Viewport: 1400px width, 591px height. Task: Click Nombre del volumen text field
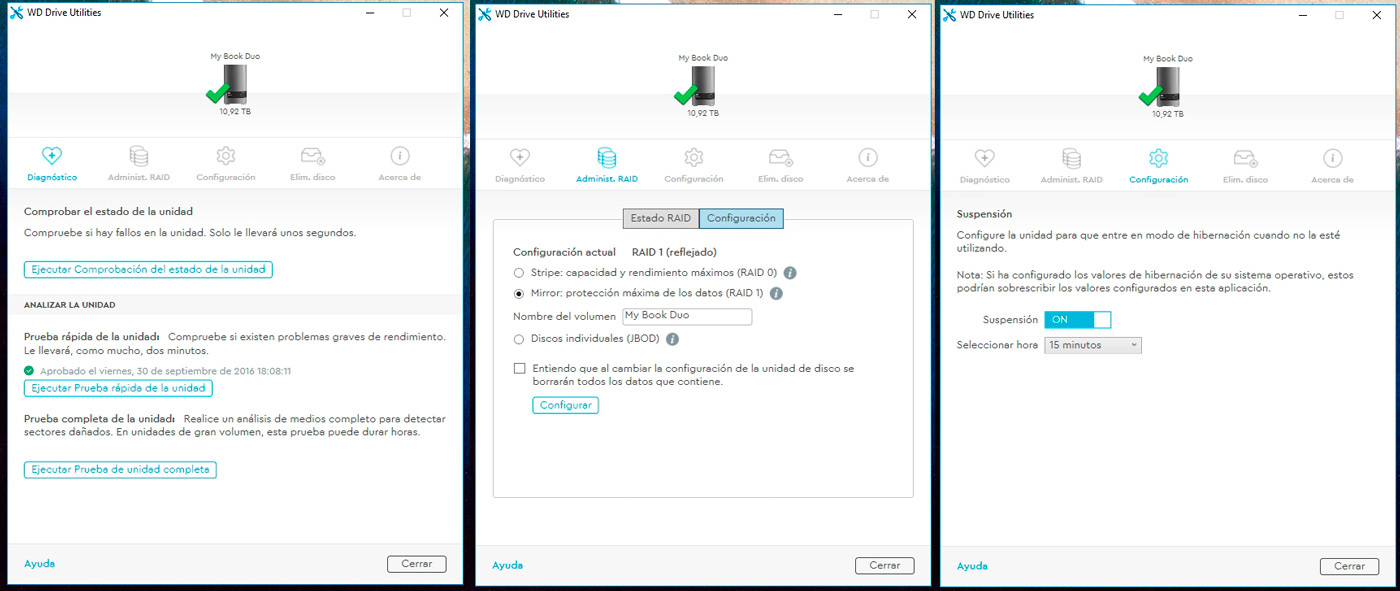(687, 316)
